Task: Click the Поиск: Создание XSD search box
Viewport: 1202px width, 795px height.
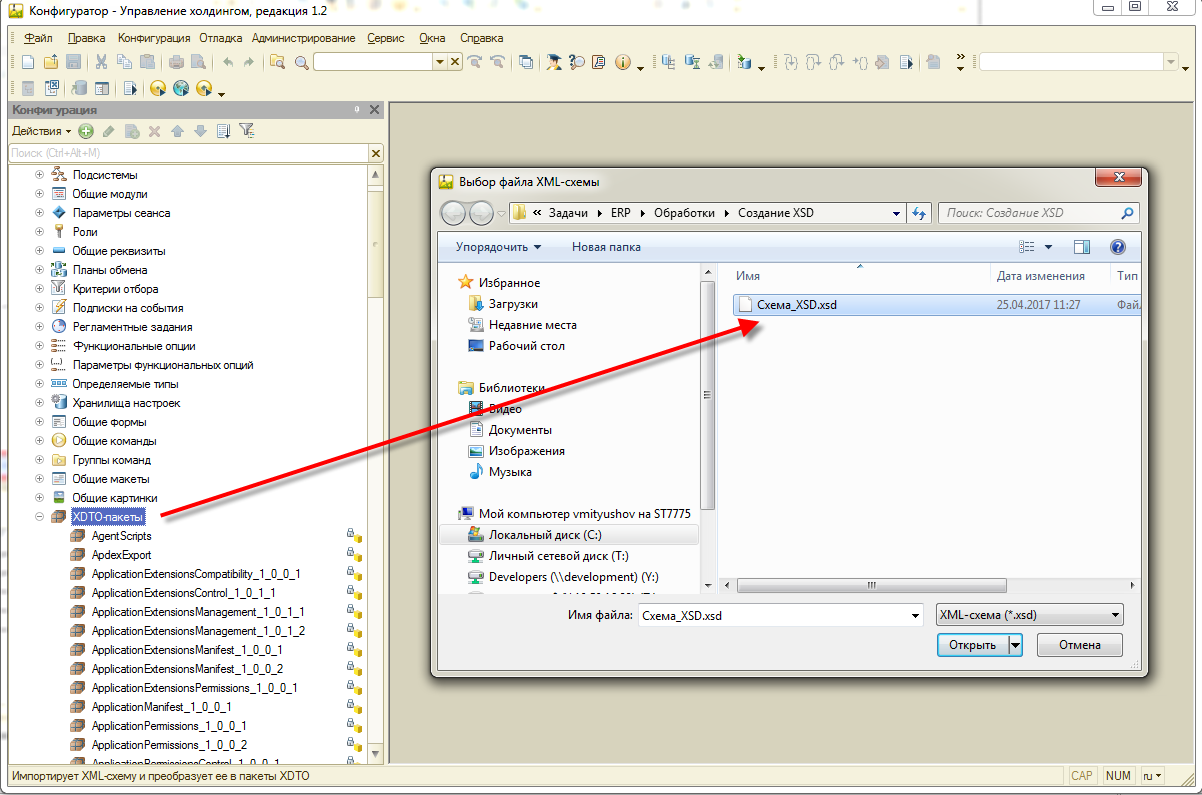Action: point(1038,213)
